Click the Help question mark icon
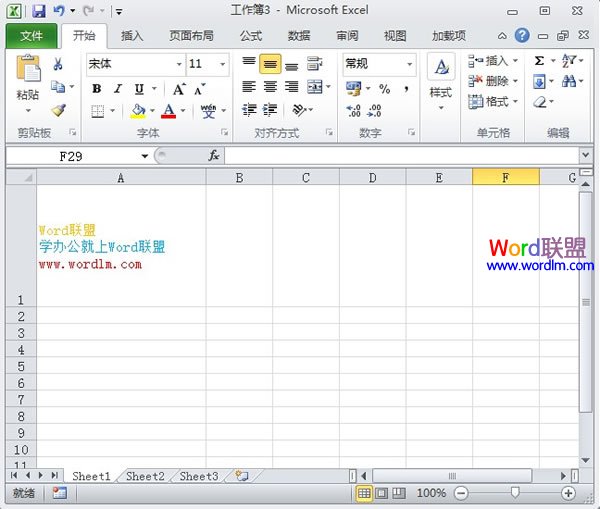 click(x=522, y=36)
